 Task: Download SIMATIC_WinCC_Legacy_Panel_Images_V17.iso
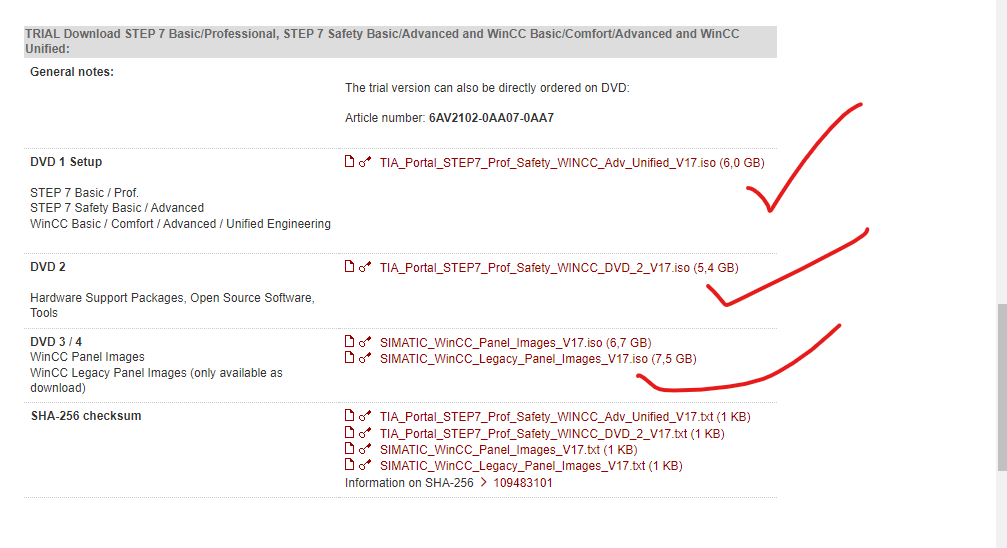[513, 359]
